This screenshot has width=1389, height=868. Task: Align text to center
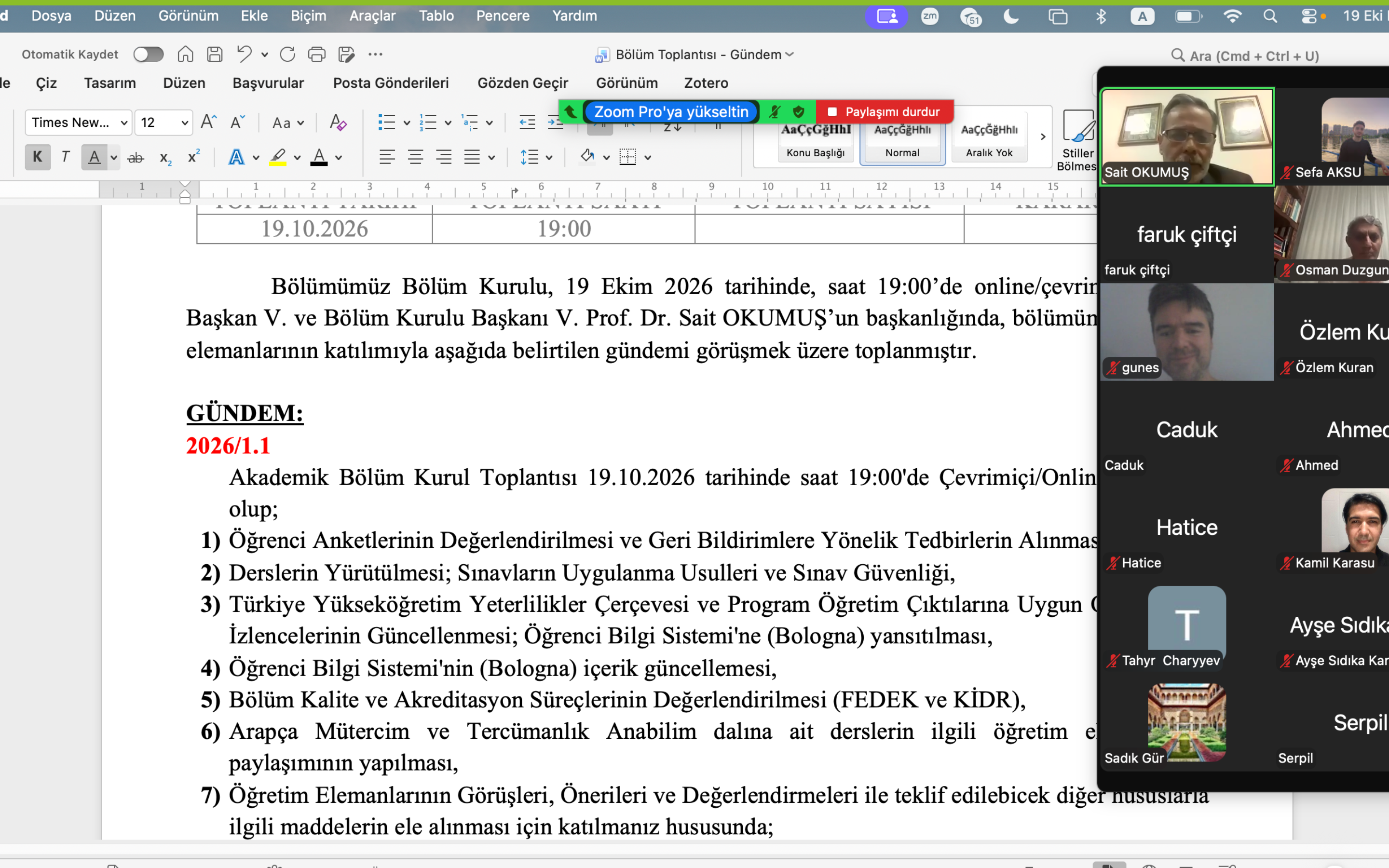(x=416, y=157)
